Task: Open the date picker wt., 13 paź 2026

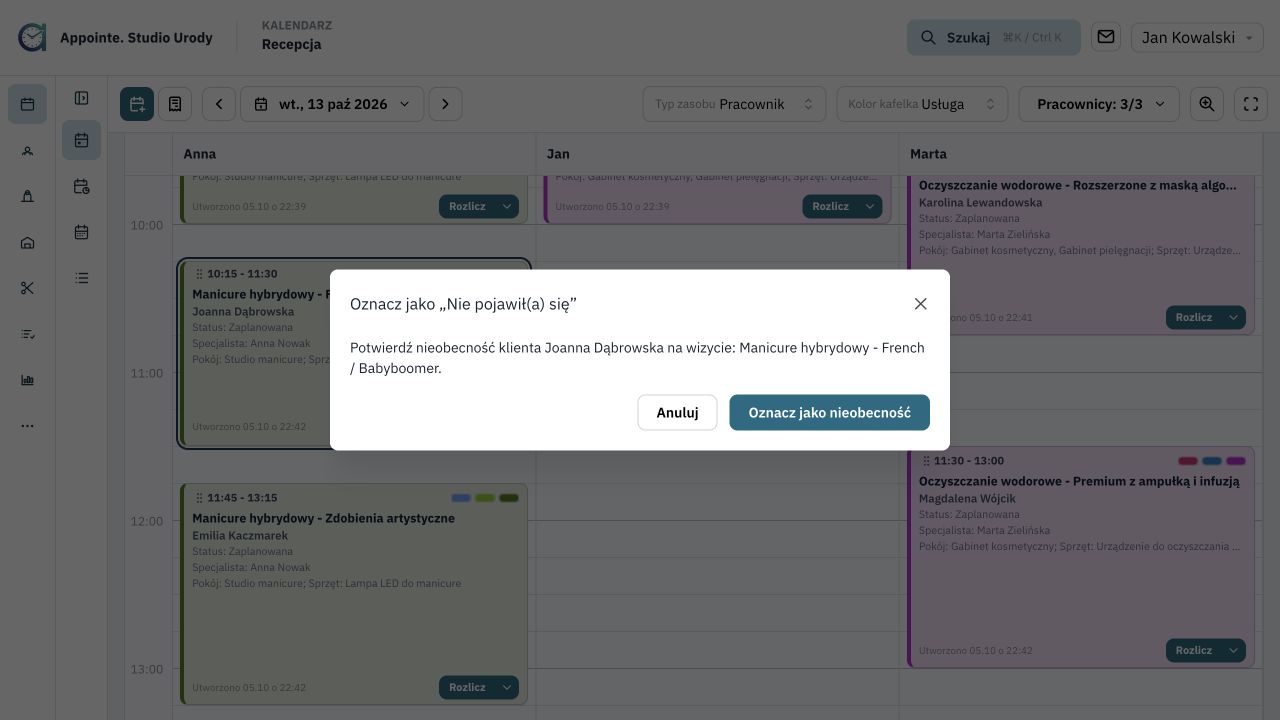Action: coord(332,104)
